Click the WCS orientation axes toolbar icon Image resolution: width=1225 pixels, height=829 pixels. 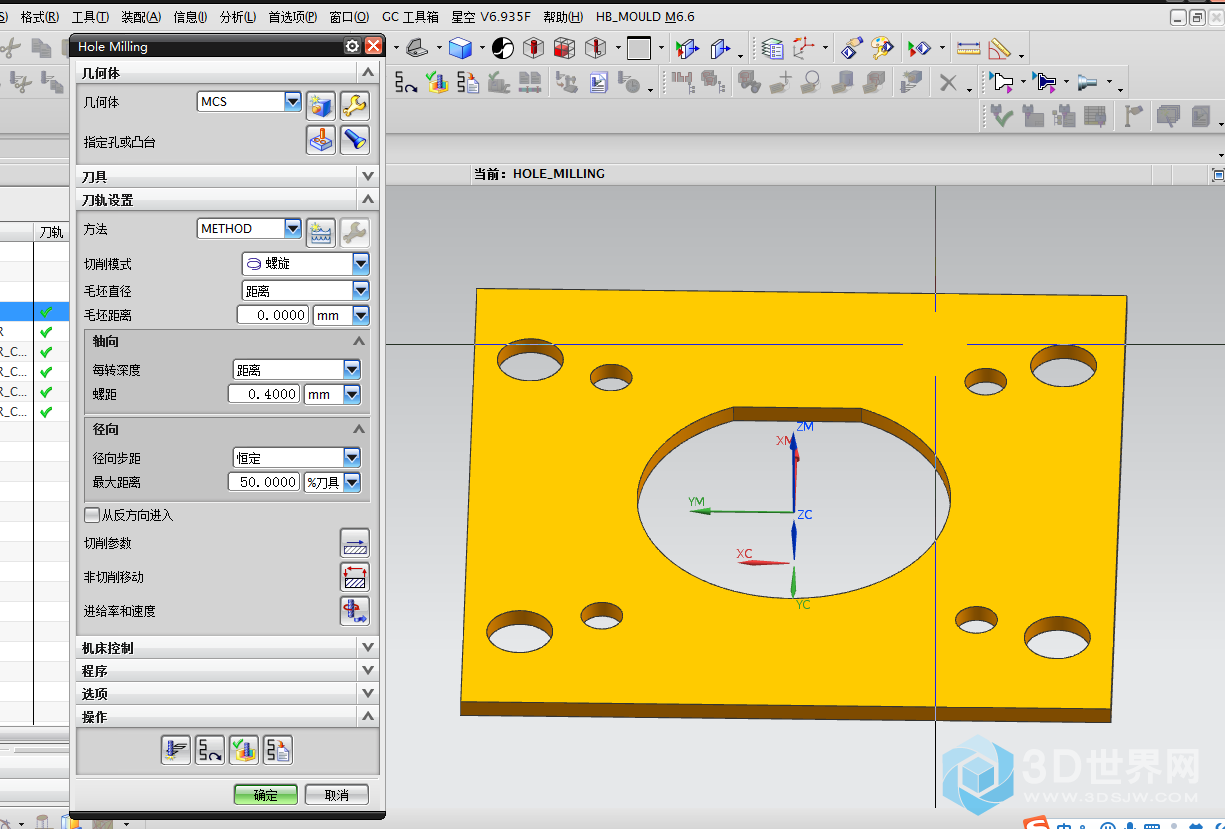coord(804,48)
